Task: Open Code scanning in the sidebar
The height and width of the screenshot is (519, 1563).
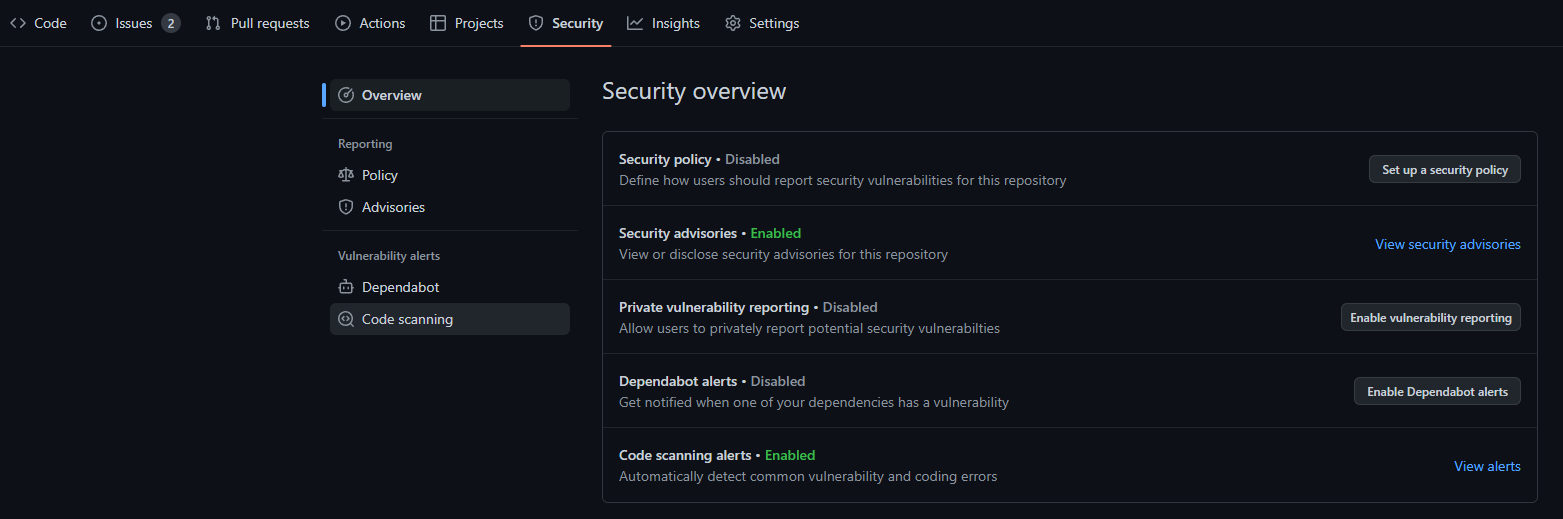Action: coord(450,319)
